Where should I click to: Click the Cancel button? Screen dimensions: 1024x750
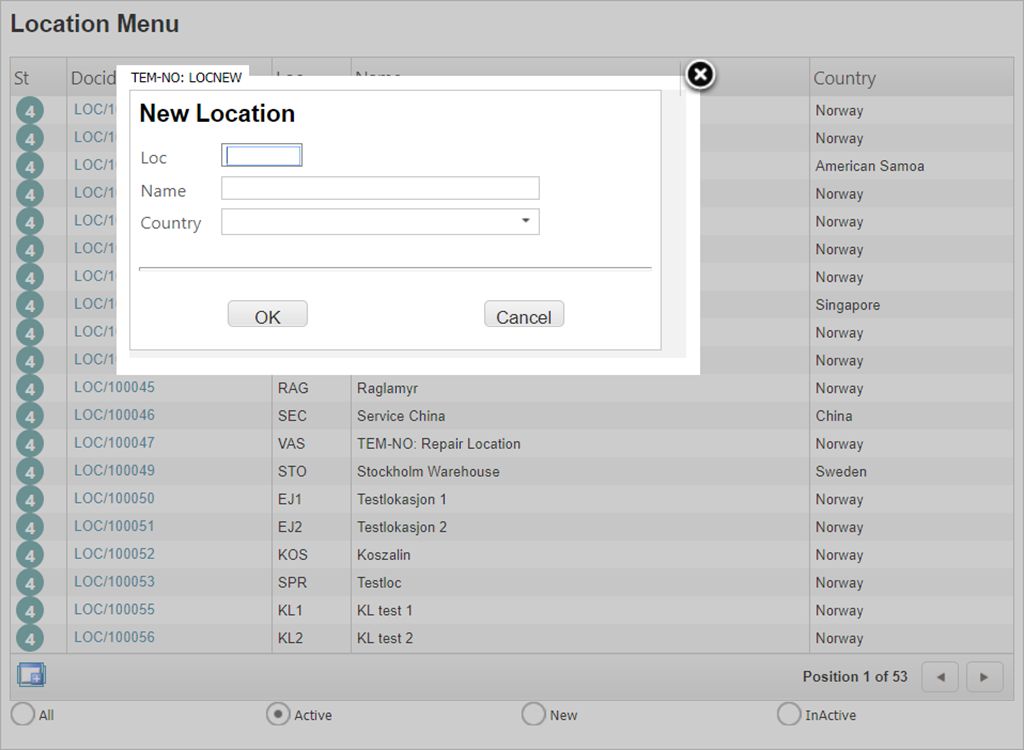pos(524,314)
